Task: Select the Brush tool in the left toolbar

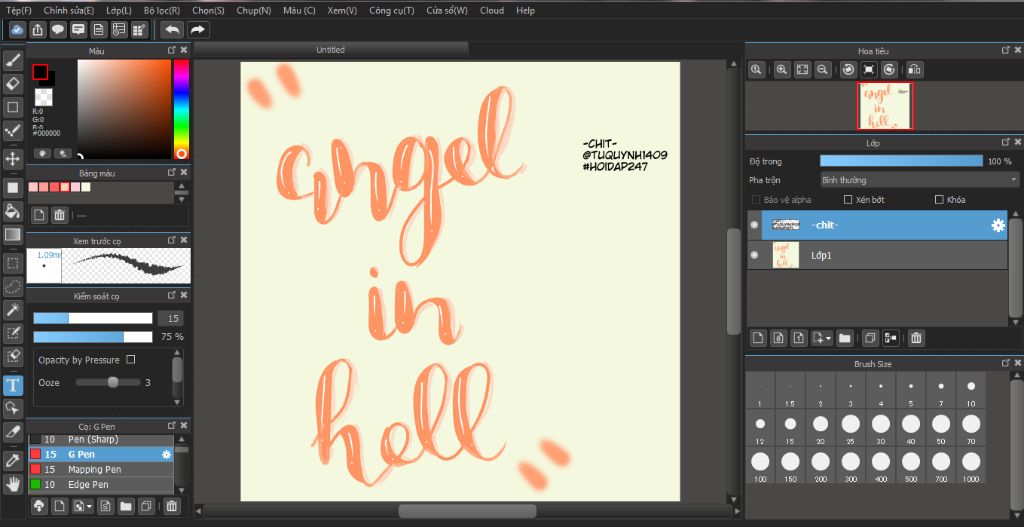Action: coord(13,60)
